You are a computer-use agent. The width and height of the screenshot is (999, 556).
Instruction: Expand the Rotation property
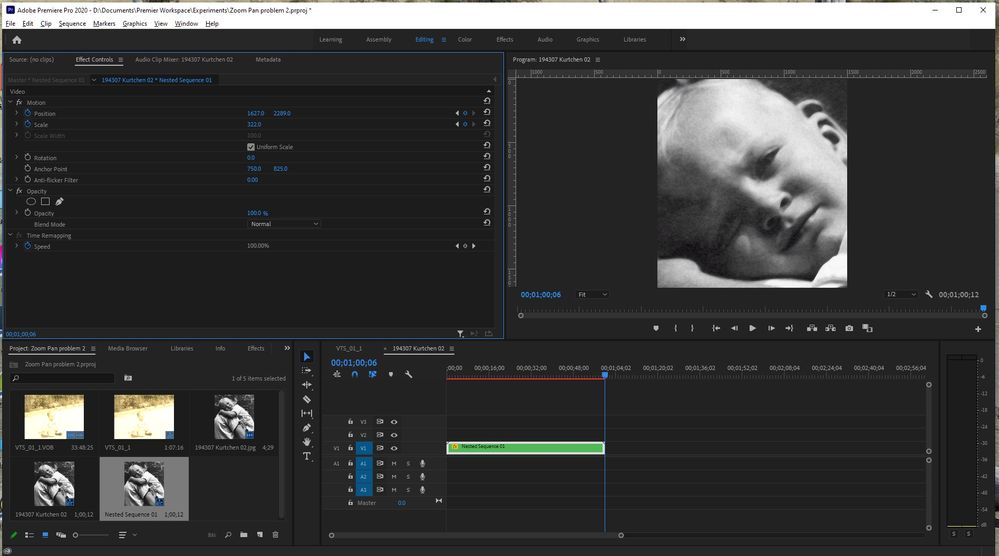pos(16,158)
